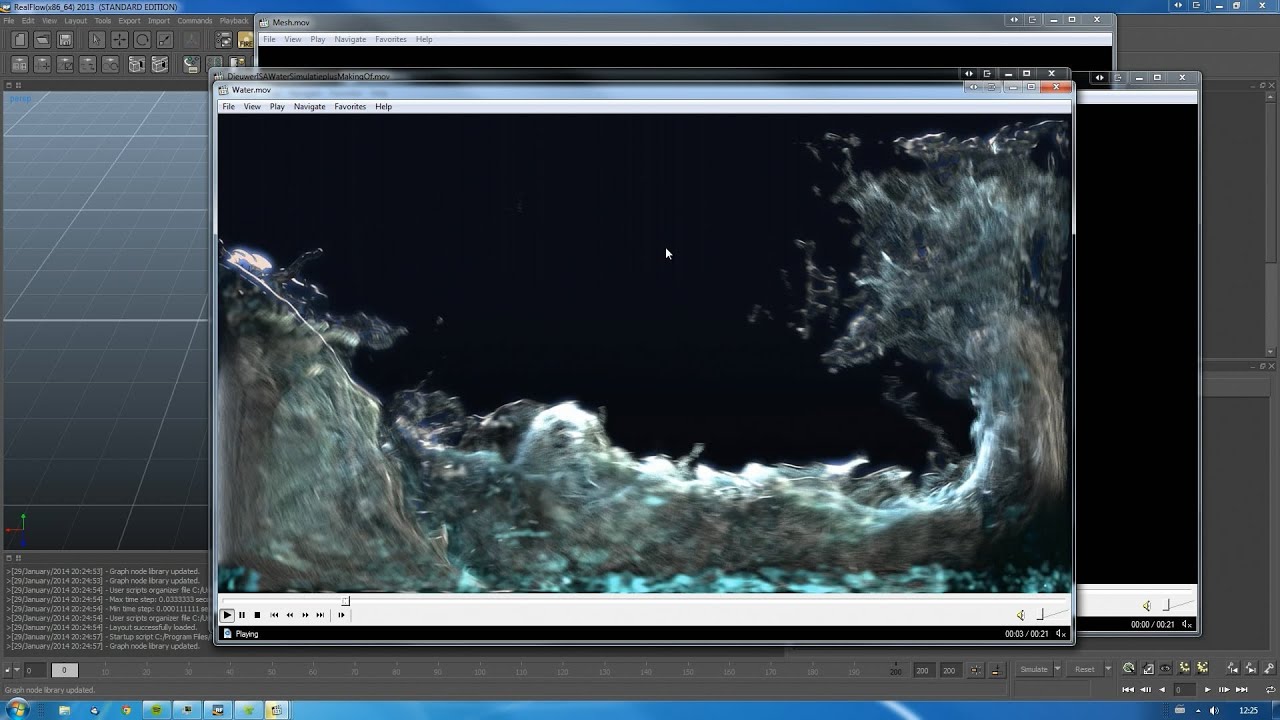Click the taskbar clock showing 12:25
Image resolution: width=1280 pixels, height=720 pixels.
point(1249,710)
